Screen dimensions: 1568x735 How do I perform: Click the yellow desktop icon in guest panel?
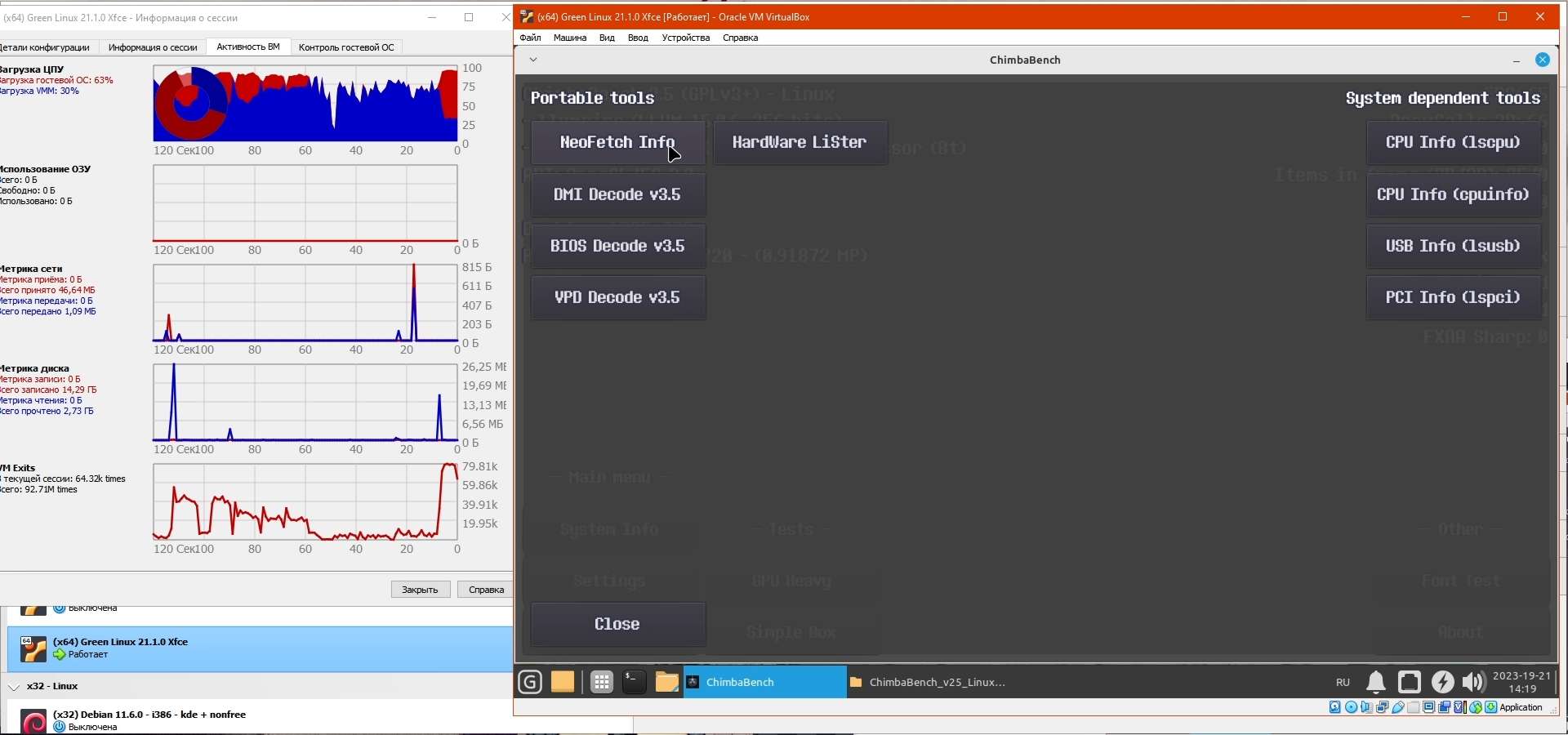(x=563, y=682)
